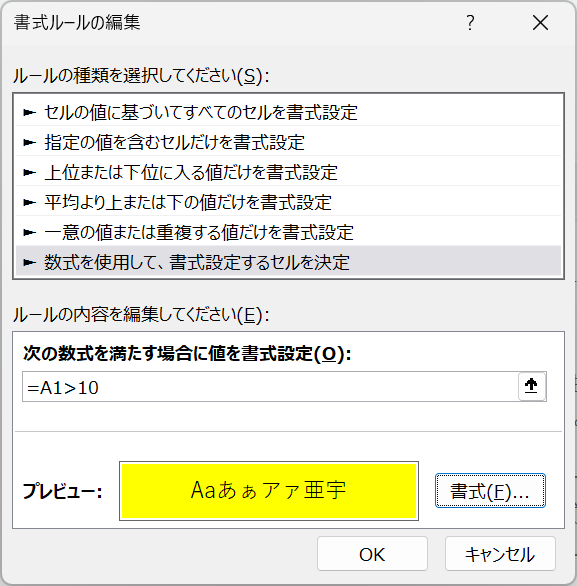Click the ルールの種類を選択してください(S) label

point(141,76)
